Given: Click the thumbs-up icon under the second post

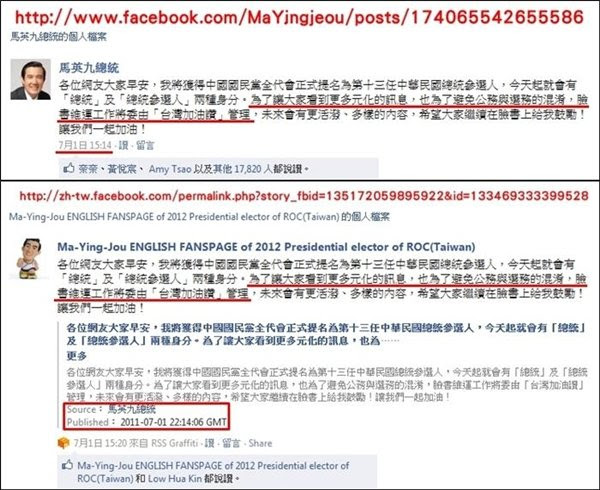Looking at the screenshot, I should pos(68,465).
